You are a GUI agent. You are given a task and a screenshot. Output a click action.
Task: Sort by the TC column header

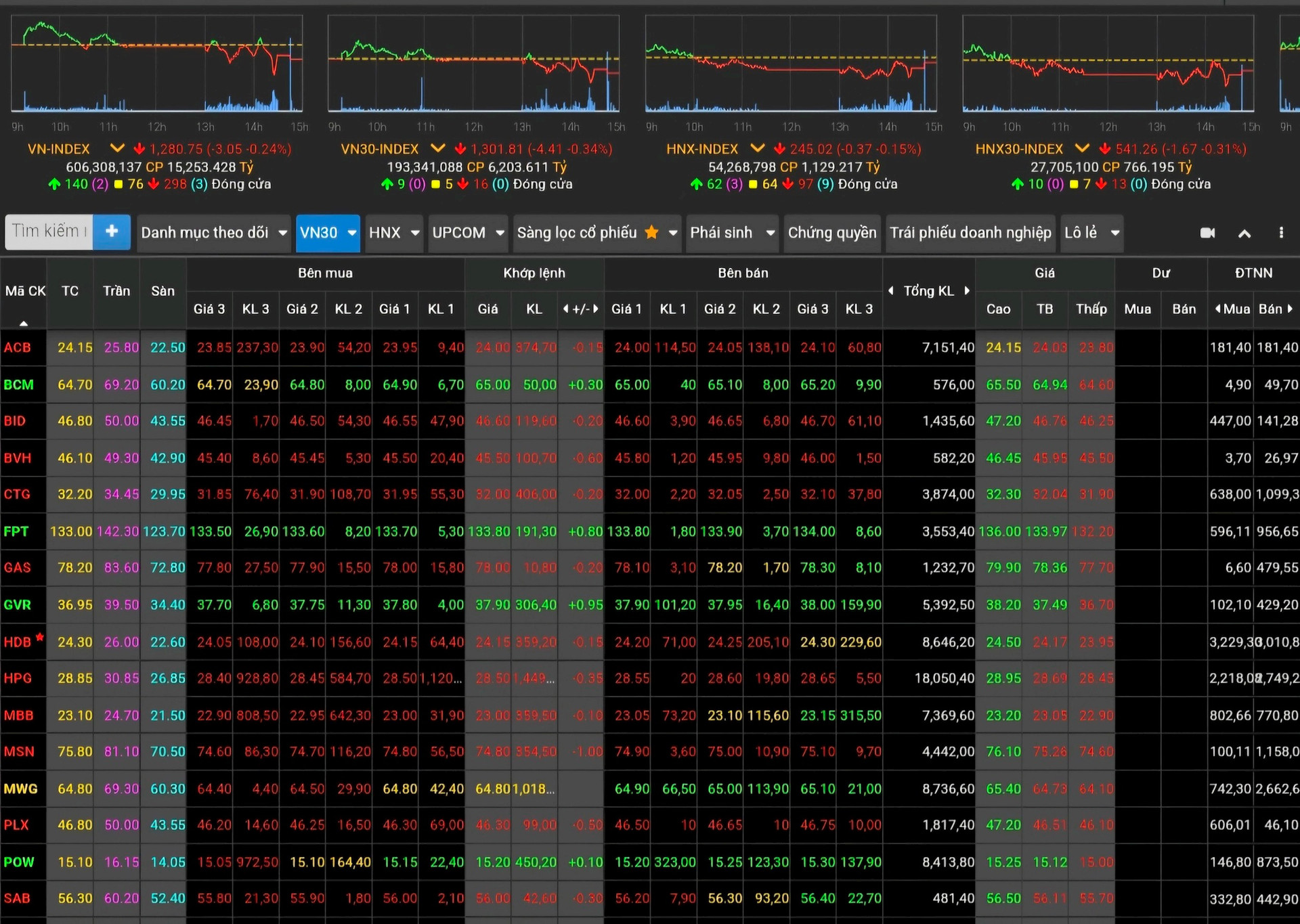click(70, 291)
